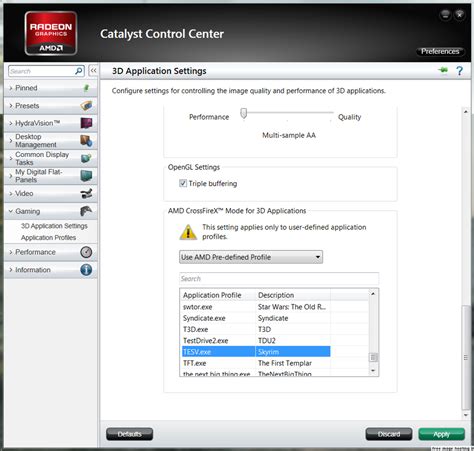Click Star Wars: The Old R... description

coord(292,307)
